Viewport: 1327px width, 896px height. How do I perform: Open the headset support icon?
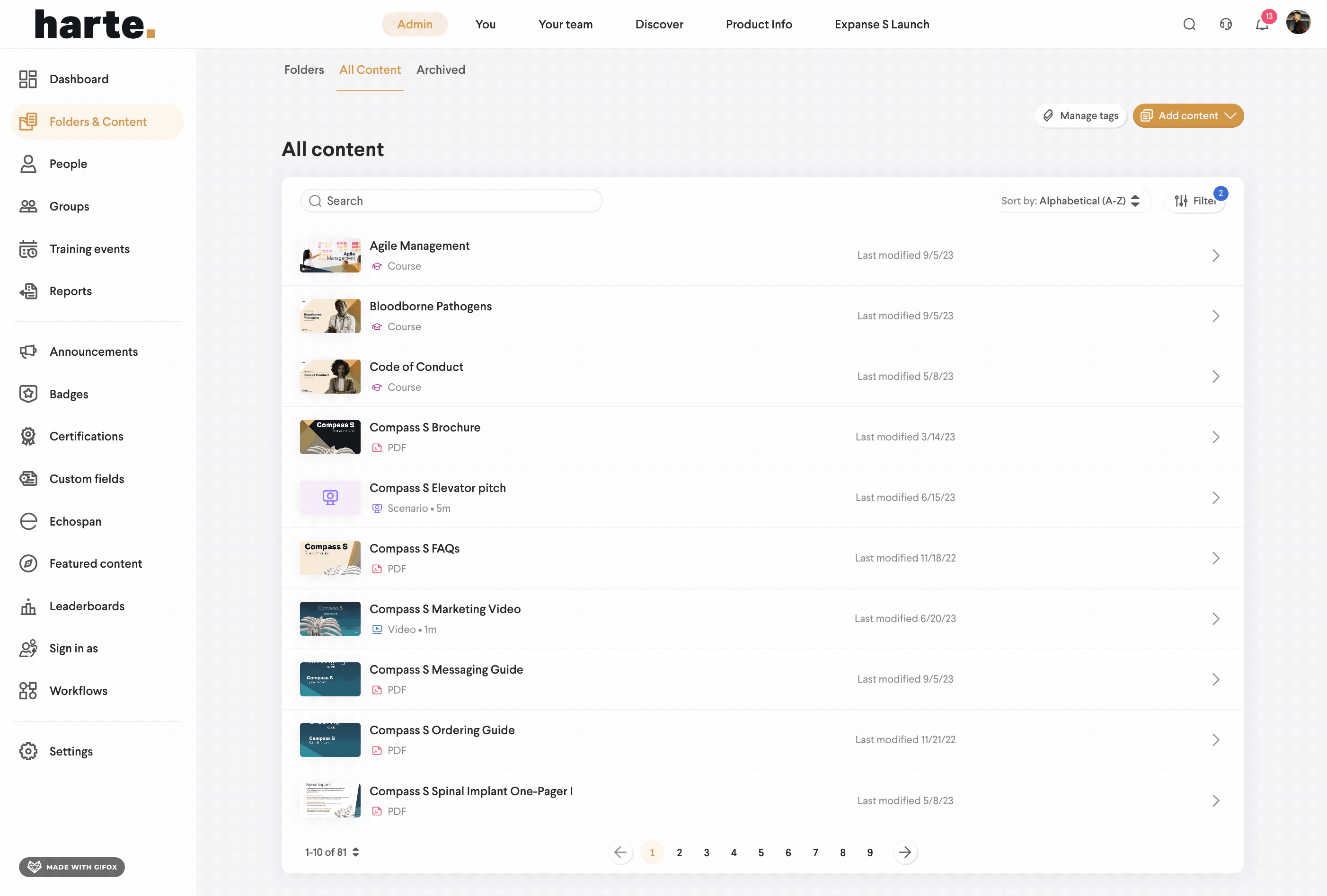[x=1225, y=25]
